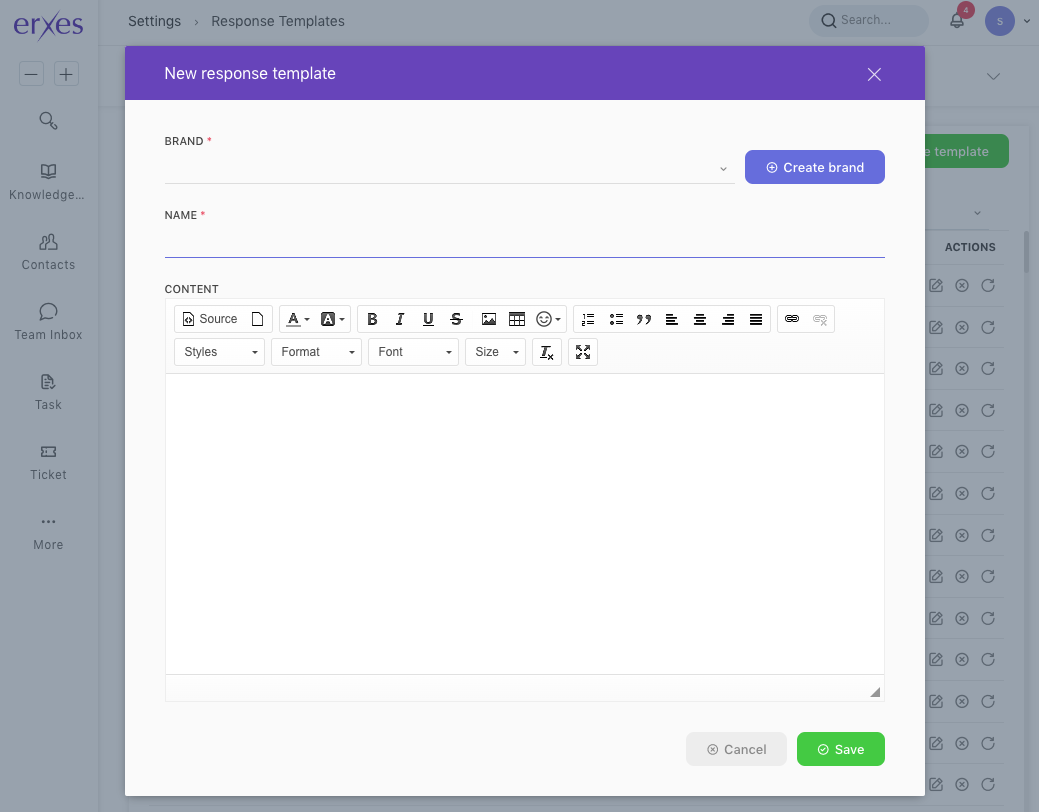
Task: Open Knowledge base from sidebar
Action: pos(48,182)
